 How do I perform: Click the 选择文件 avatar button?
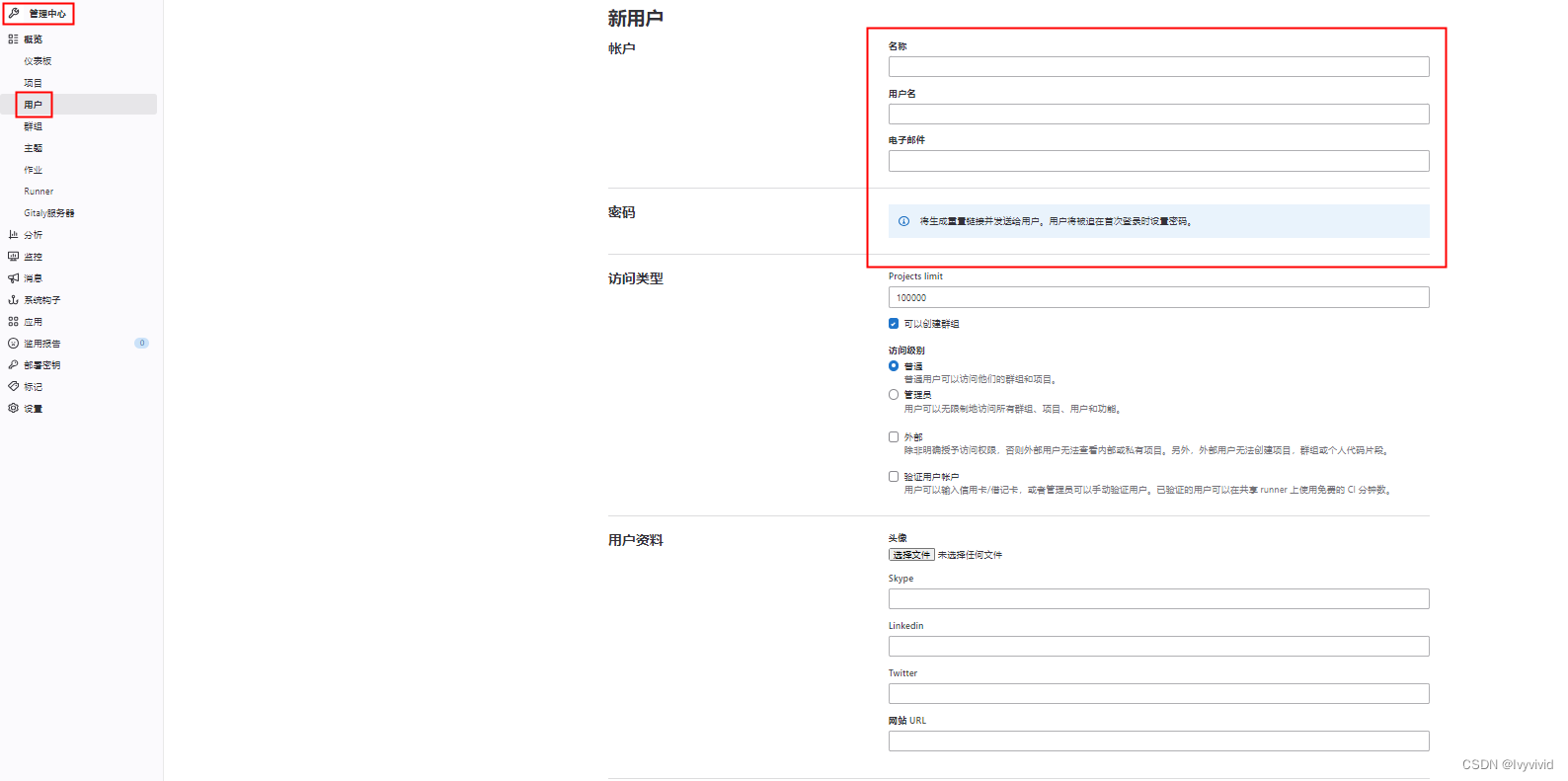[x=911, y=555]
